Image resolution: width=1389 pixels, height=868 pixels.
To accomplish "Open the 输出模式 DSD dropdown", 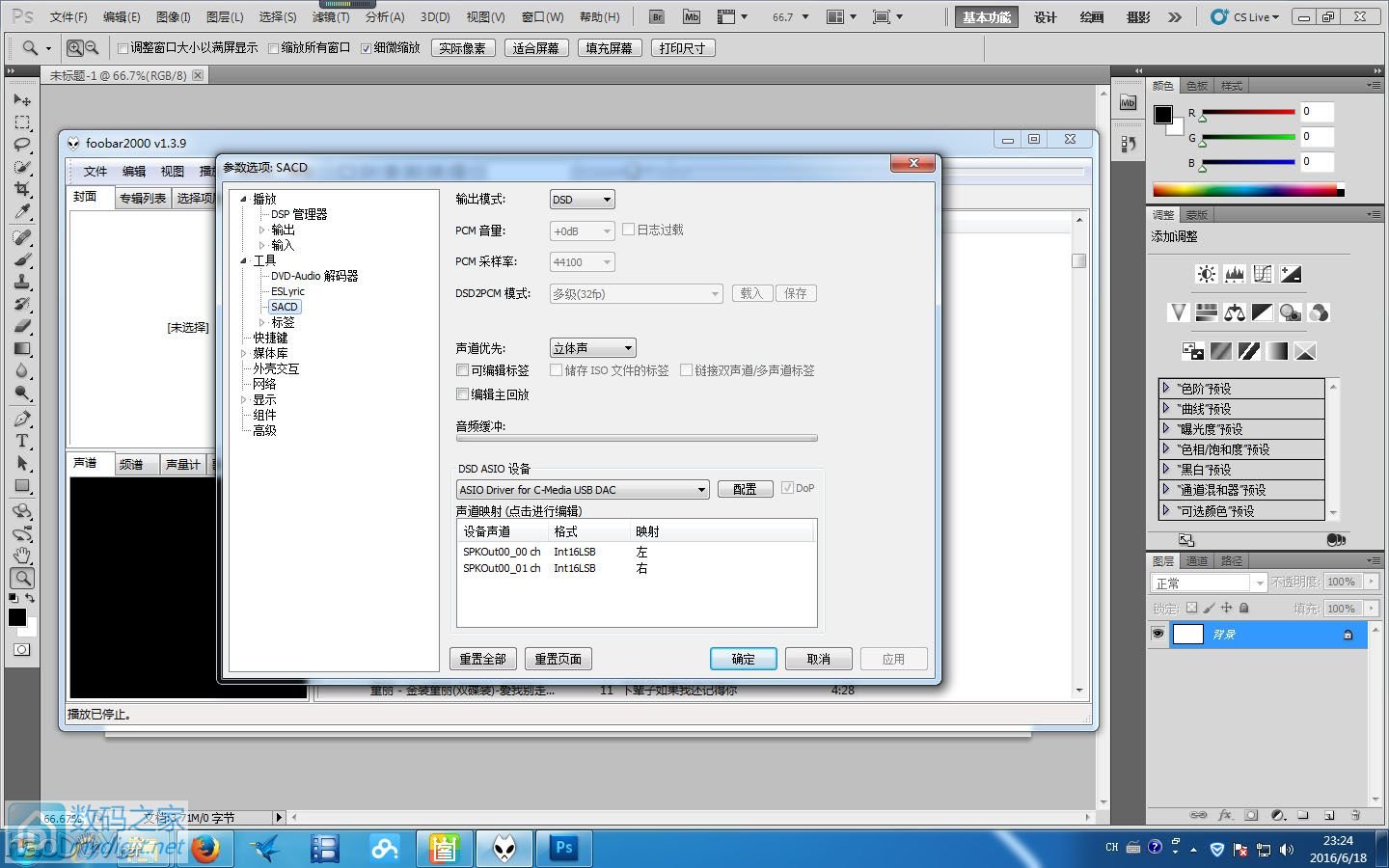I will pyautogui.click(x=582, y=200).
